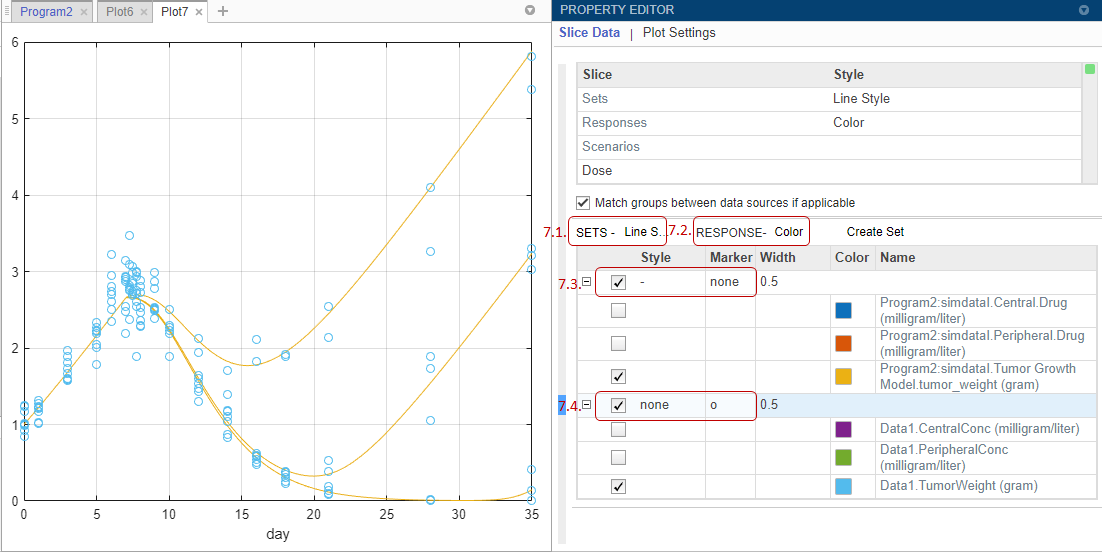
Task: Toggle checkbox for the marker-only set
Action: tap(618, 405)
